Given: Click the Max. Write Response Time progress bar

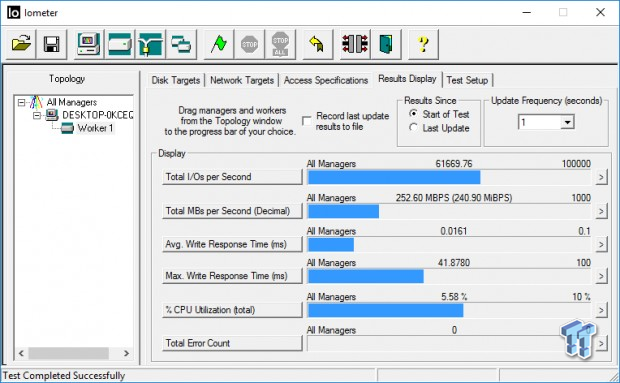Looking at the screenshot, I should 449,276.
